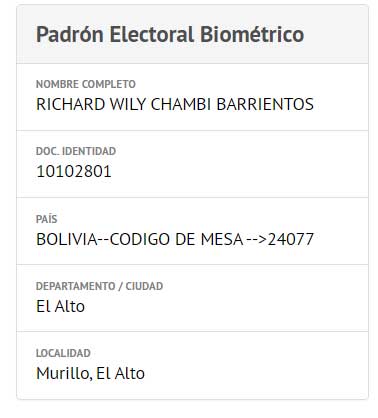Select the El Alto city value
Image resolution: width=378 pixels, height=418 pixels.
click(60, 306)
